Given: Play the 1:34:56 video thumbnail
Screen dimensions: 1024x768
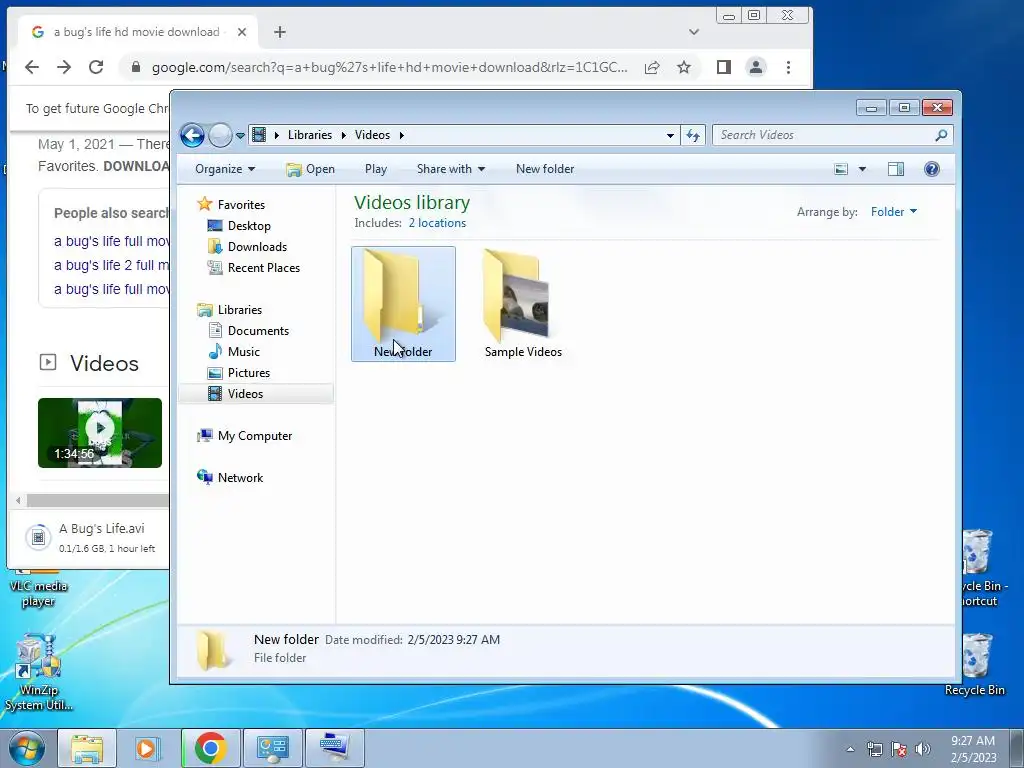Looking at the screenshot, I should pyautogui.click(x=100, y=432).
